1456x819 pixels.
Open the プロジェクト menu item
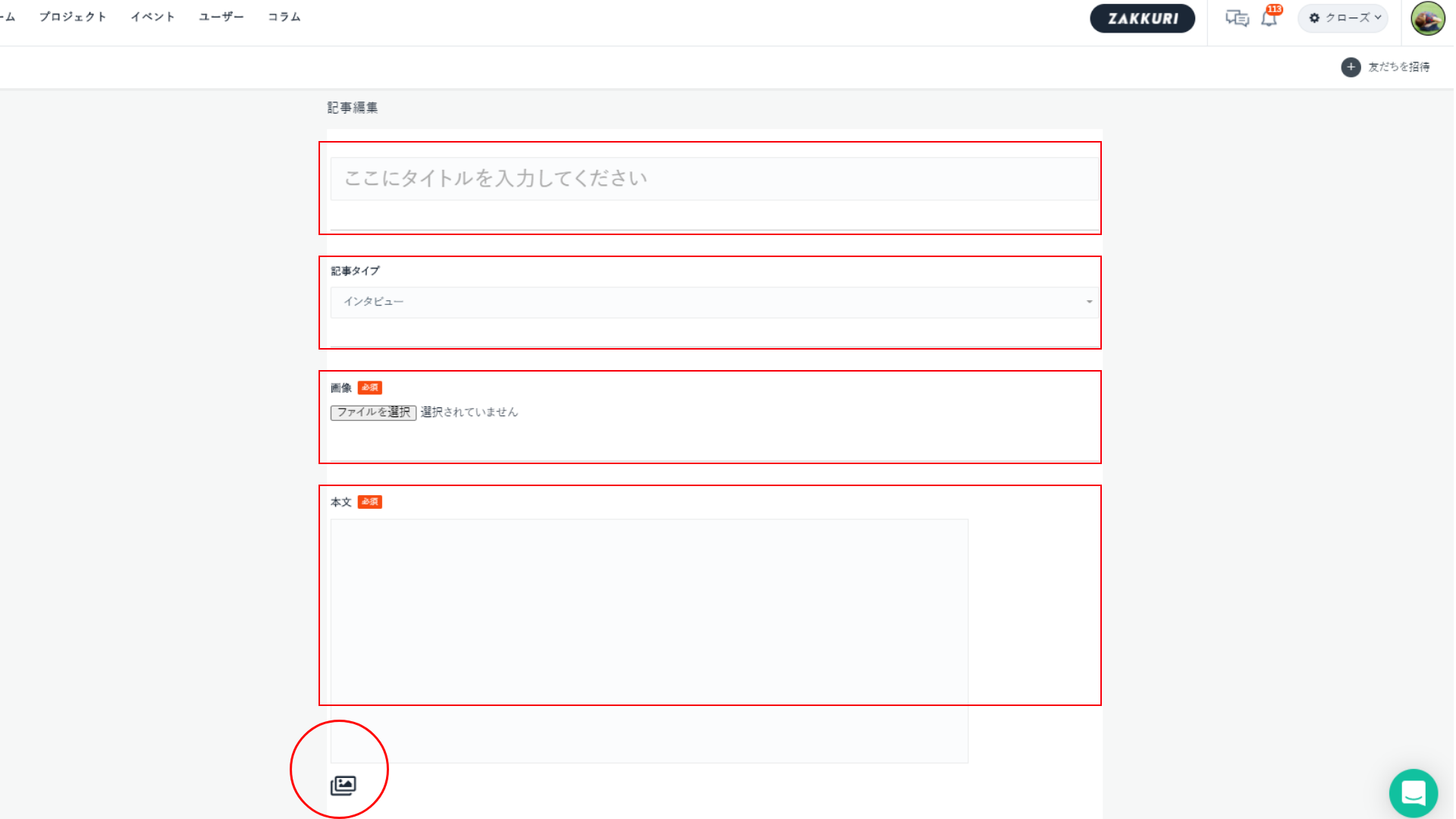point(73,17)
